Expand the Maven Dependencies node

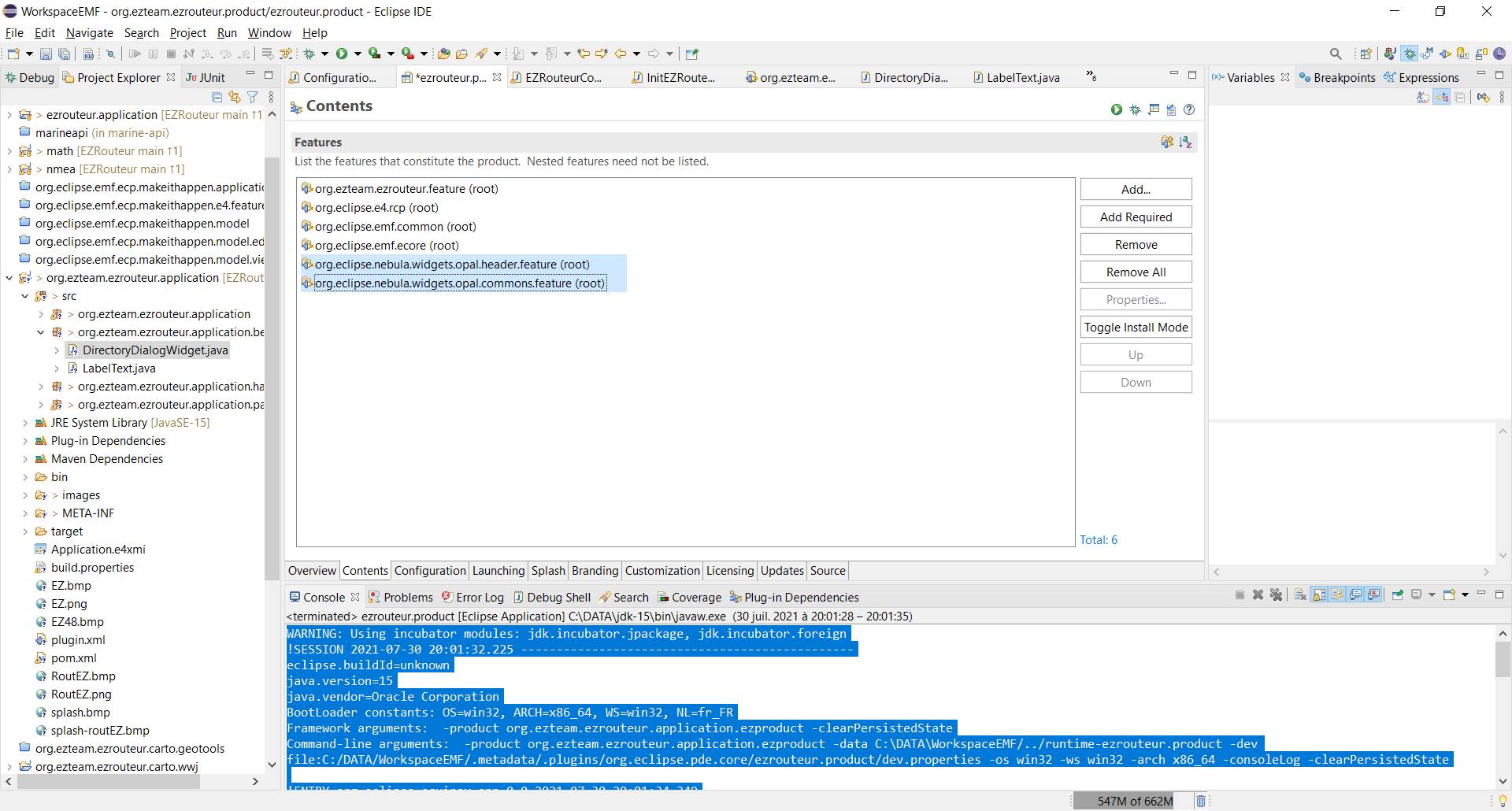(x=24, y=459)
